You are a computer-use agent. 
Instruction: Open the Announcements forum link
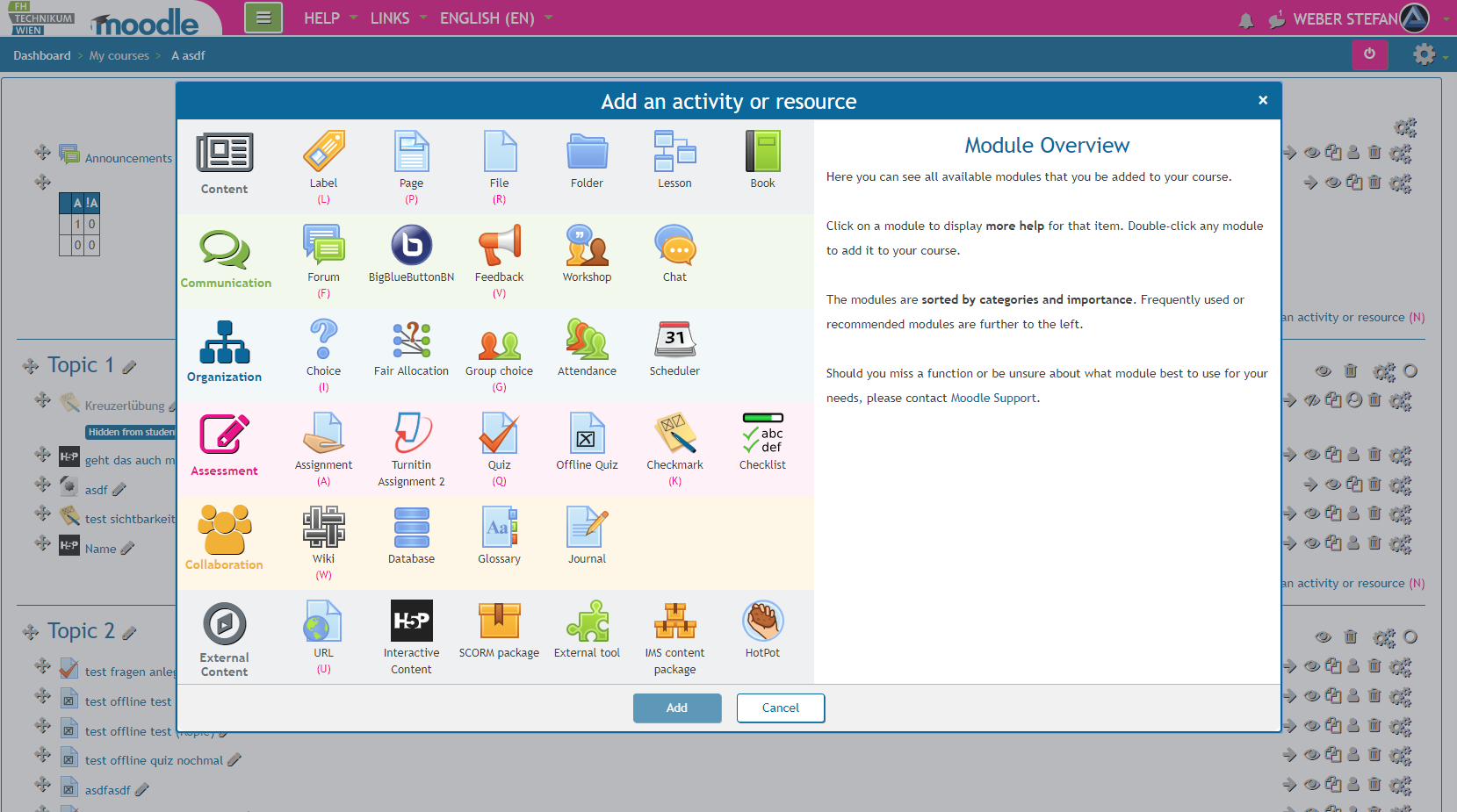point(128,158)
